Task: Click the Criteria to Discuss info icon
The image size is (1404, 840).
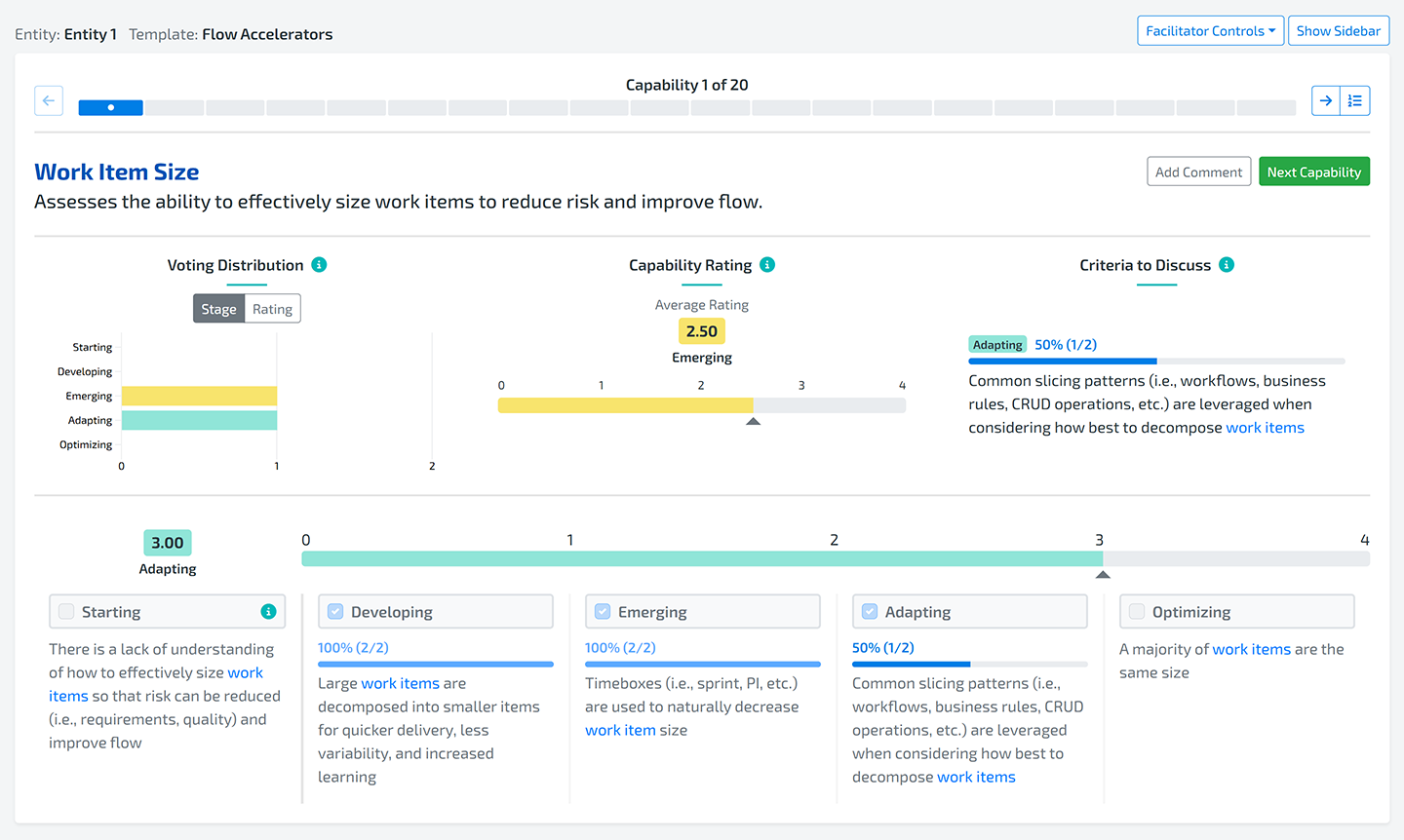Action: coord(1227,265)
